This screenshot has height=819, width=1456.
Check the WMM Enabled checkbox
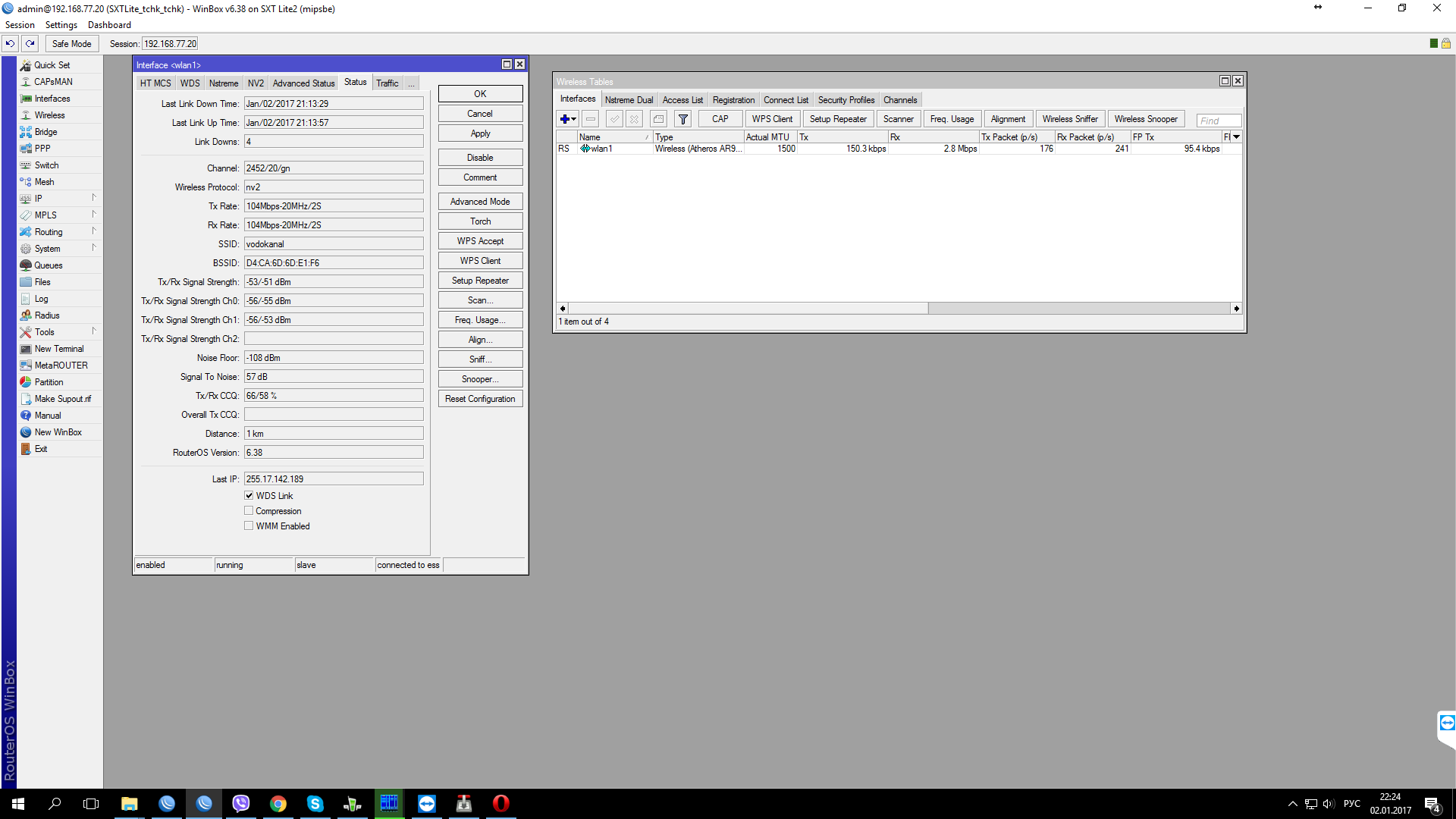[x=249, y=526]
